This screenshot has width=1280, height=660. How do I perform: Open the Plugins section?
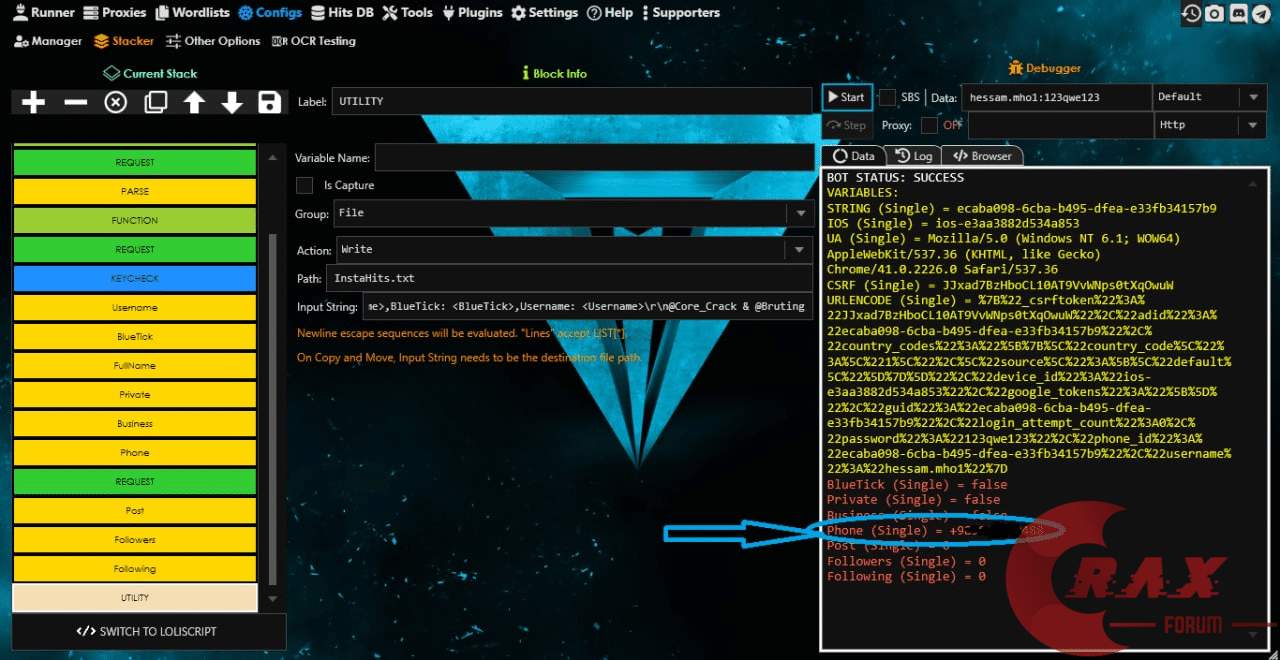pyautogui.click(x=473, y=13)
